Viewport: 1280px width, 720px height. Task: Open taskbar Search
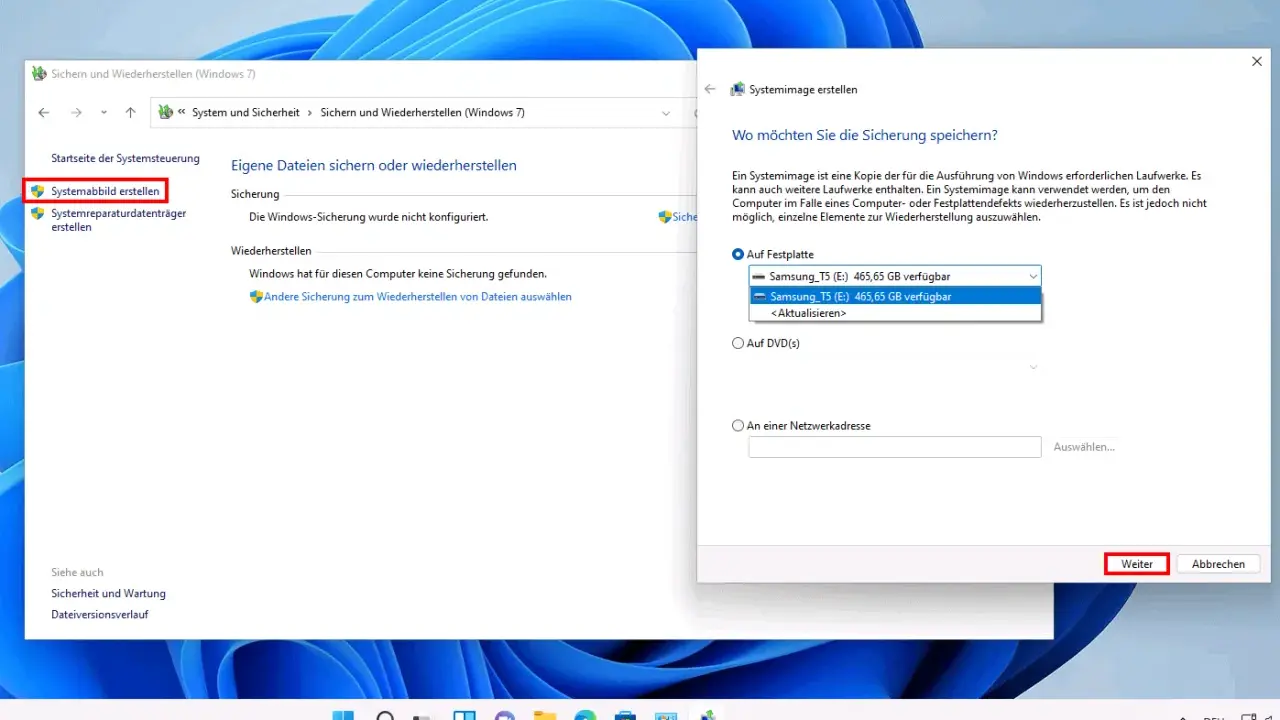384,716
